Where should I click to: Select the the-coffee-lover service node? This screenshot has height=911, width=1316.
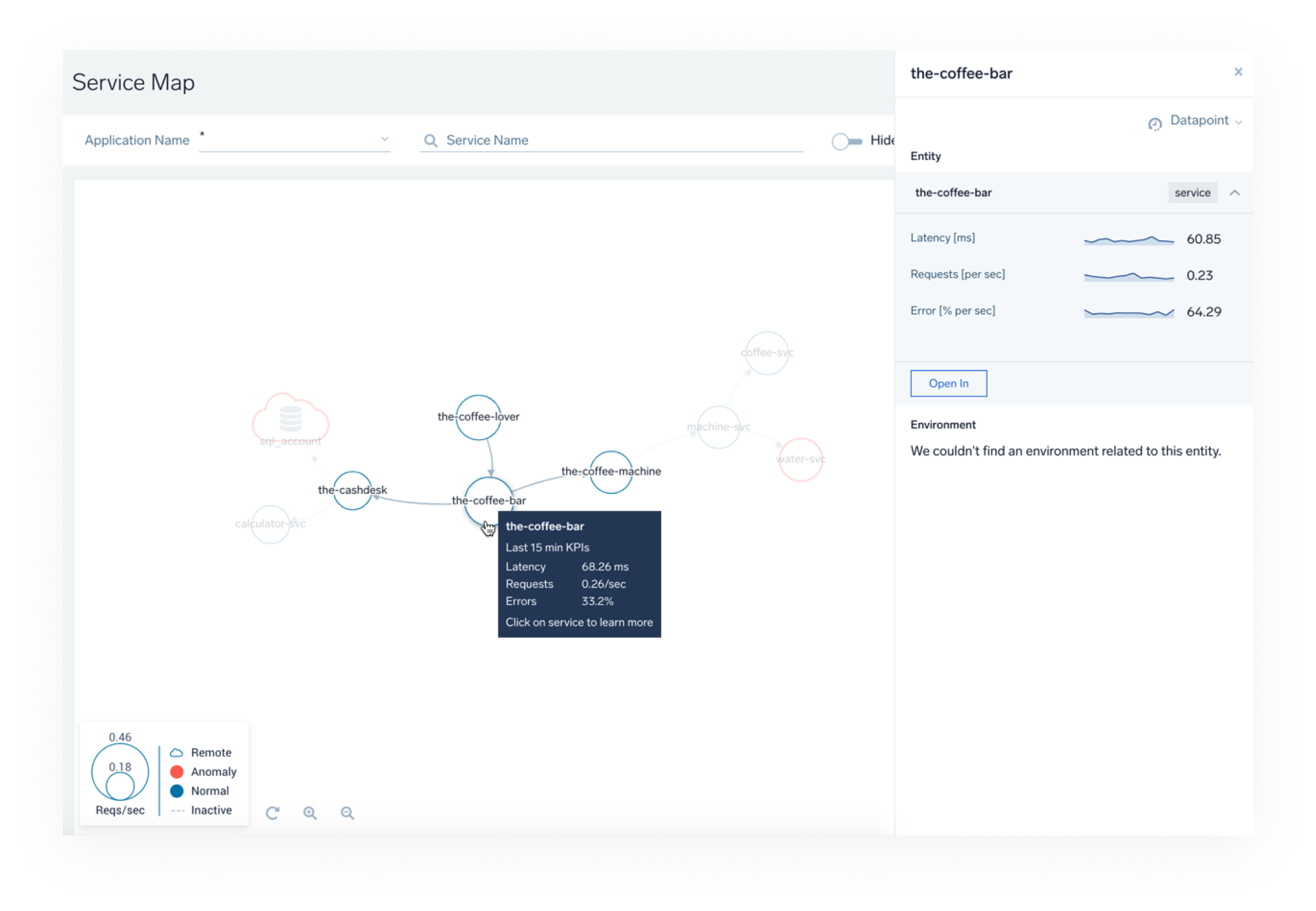pos(478,417)
